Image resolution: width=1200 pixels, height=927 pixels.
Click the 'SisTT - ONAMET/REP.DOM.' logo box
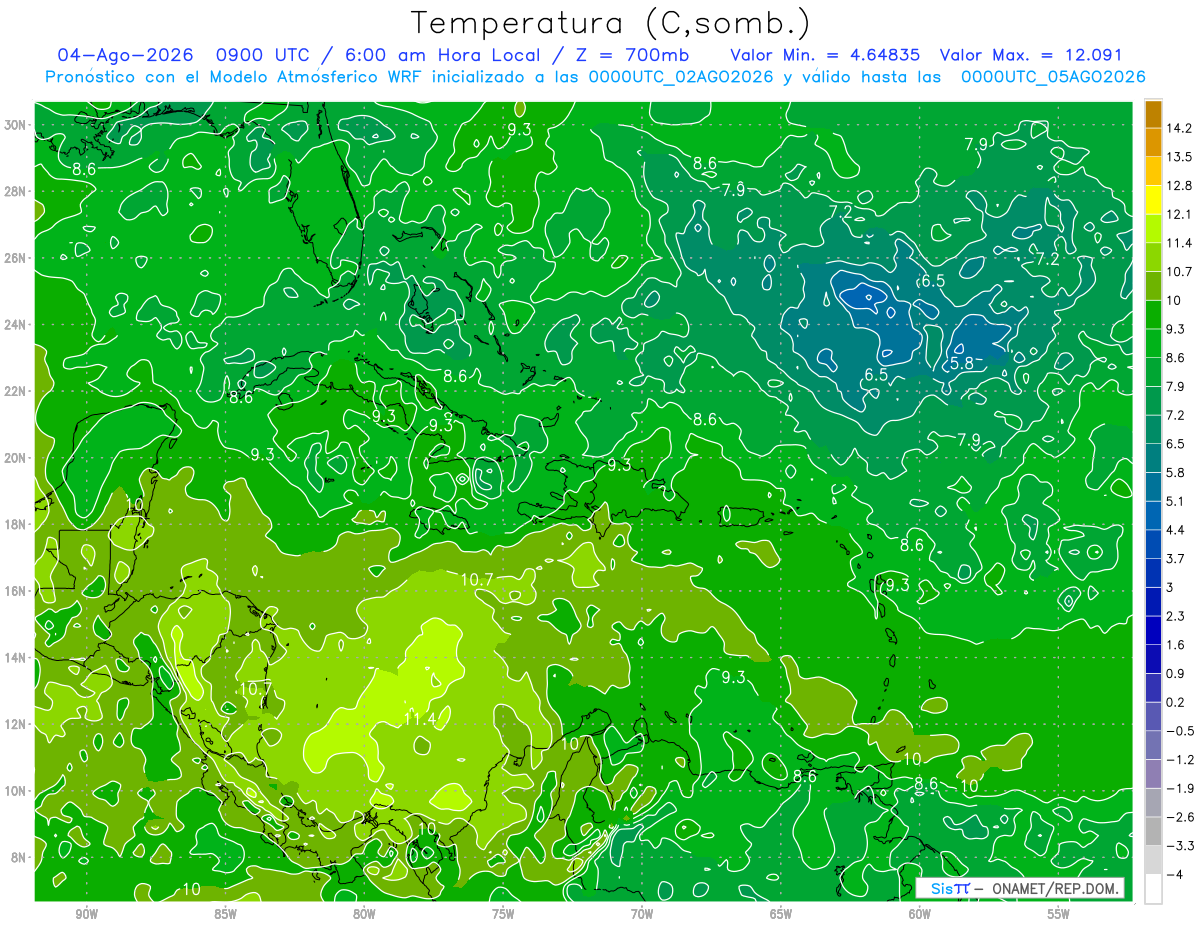(1020, 888)
